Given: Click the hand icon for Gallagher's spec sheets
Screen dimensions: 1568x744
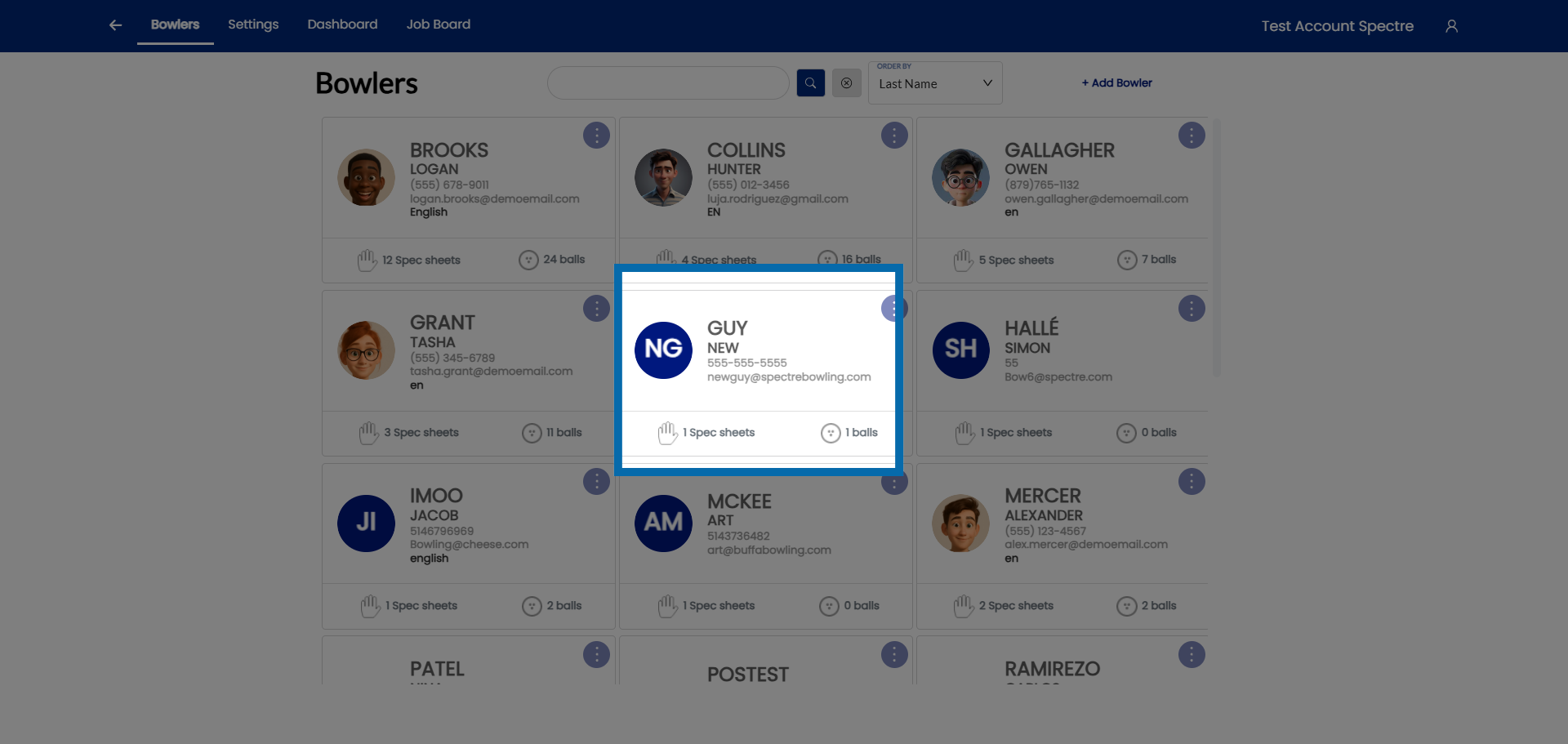Looking at the screenshot, I should click(x=964, y=260).
